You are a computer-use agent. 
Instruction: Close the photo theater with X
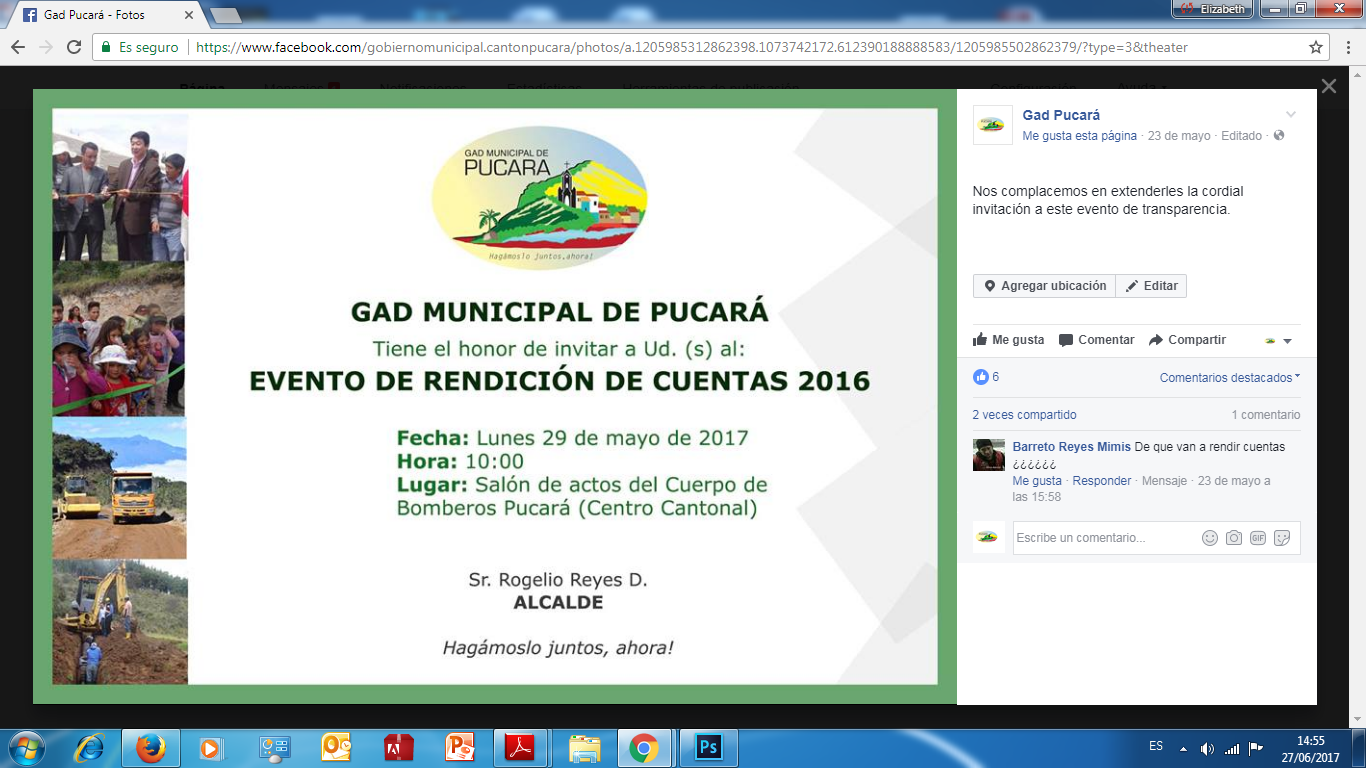tap(1328, 87)
